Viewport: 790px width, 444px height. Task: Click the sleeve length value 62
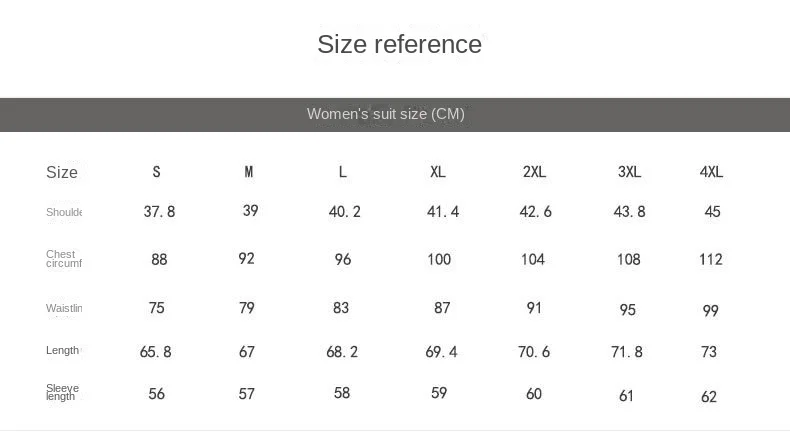[x=709, y=397]
